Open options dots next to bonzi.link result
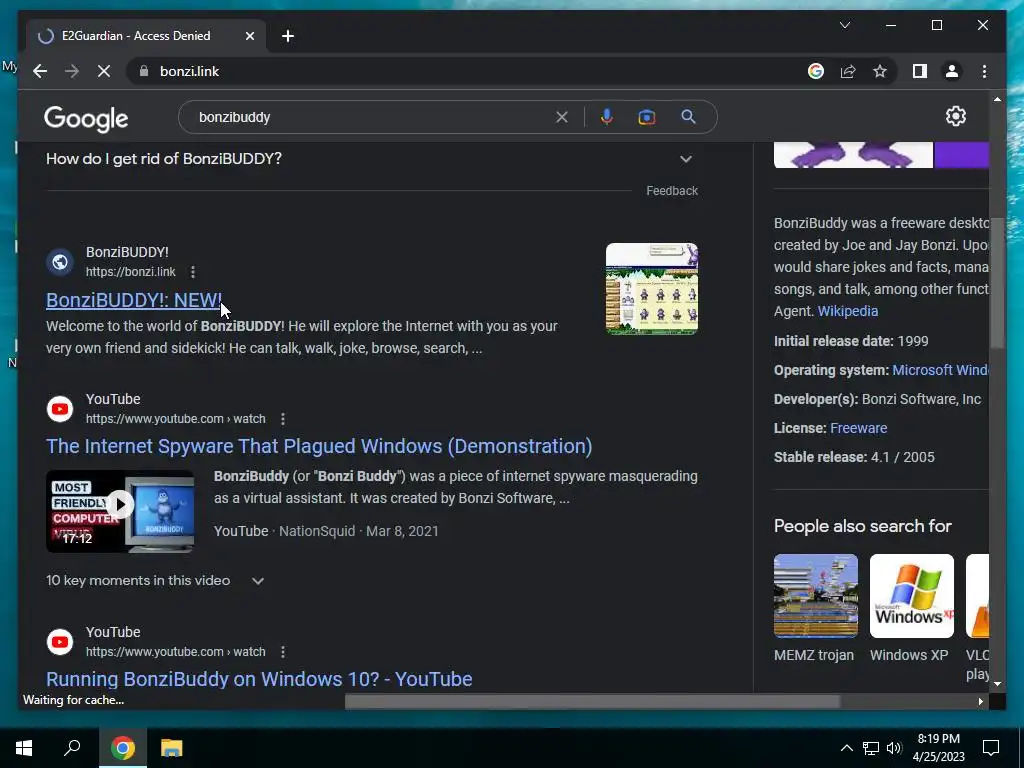The image size is (1024, 768). [193, 272]
